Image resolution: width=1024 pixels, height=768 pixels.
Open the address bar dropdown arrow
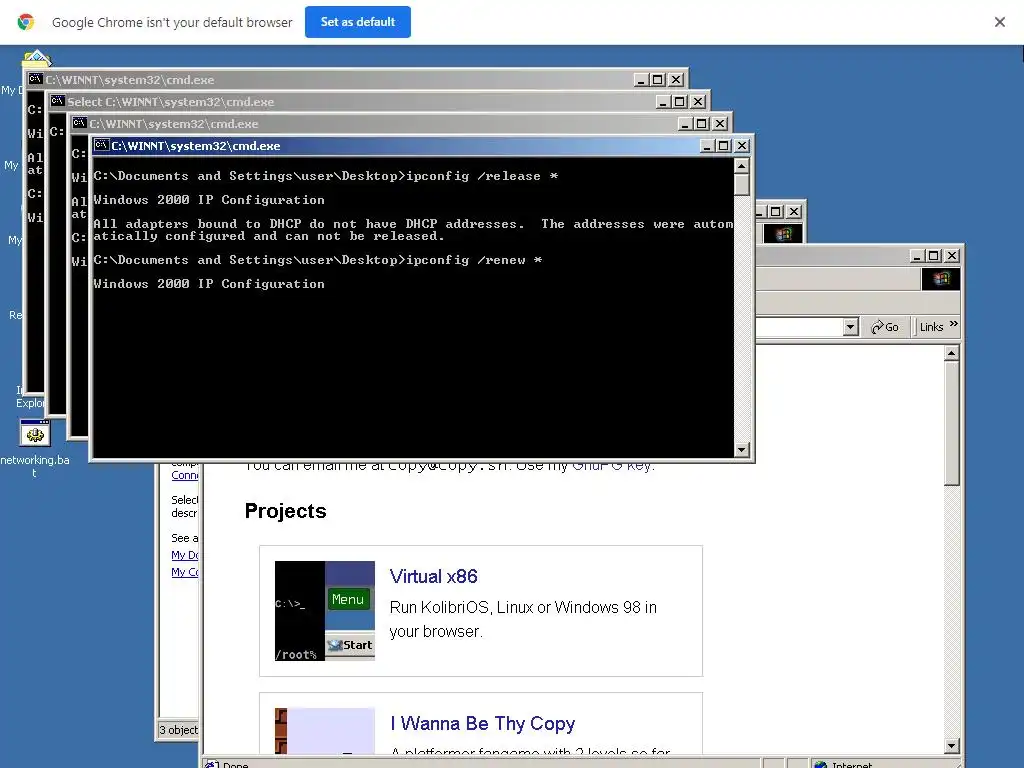pyautogui.click(x=850, y=327)
